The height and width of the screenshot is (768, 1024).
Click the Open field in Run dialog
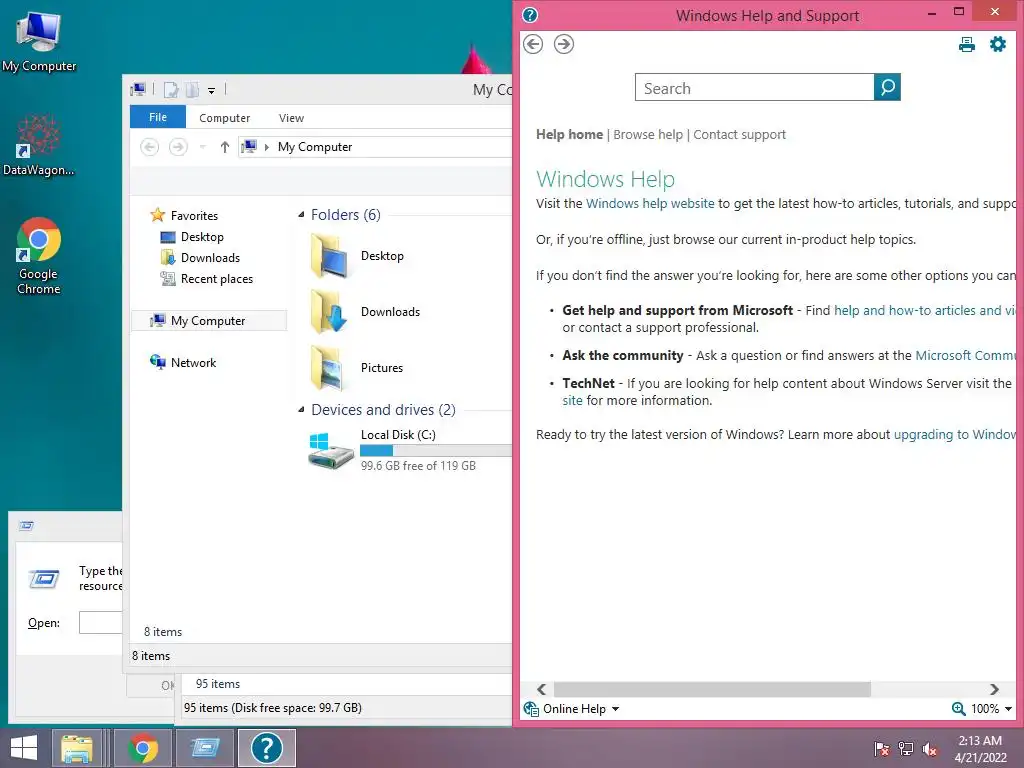[101, 622]
